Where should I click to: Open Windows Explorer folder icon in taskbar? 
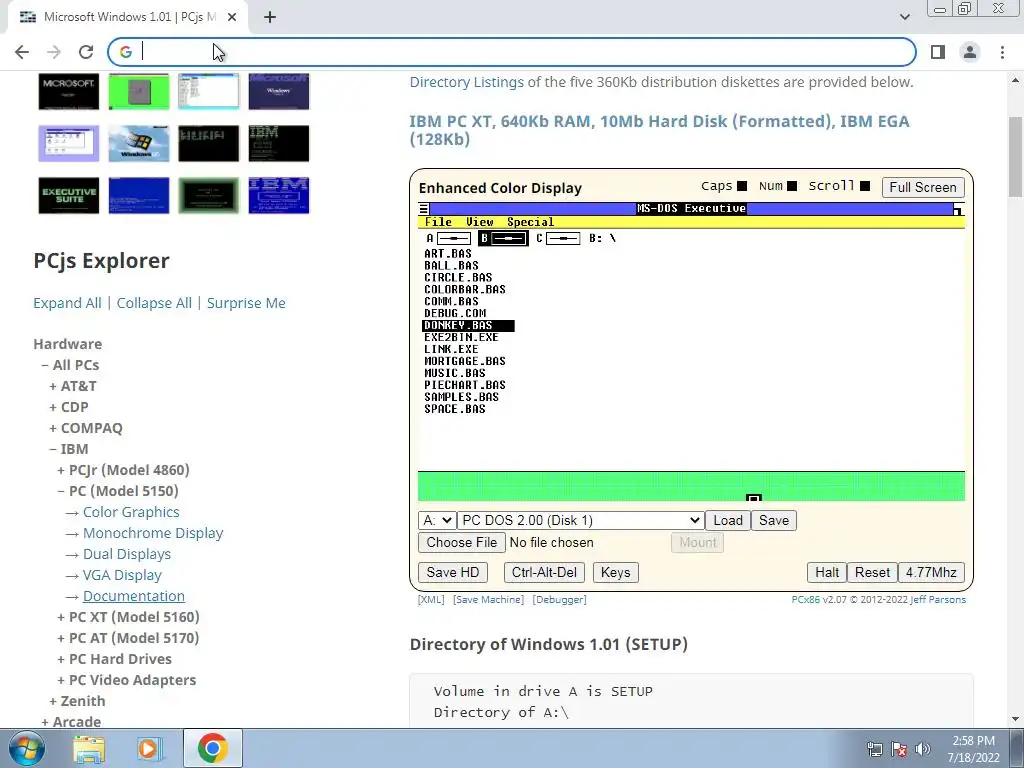point(89,748)
